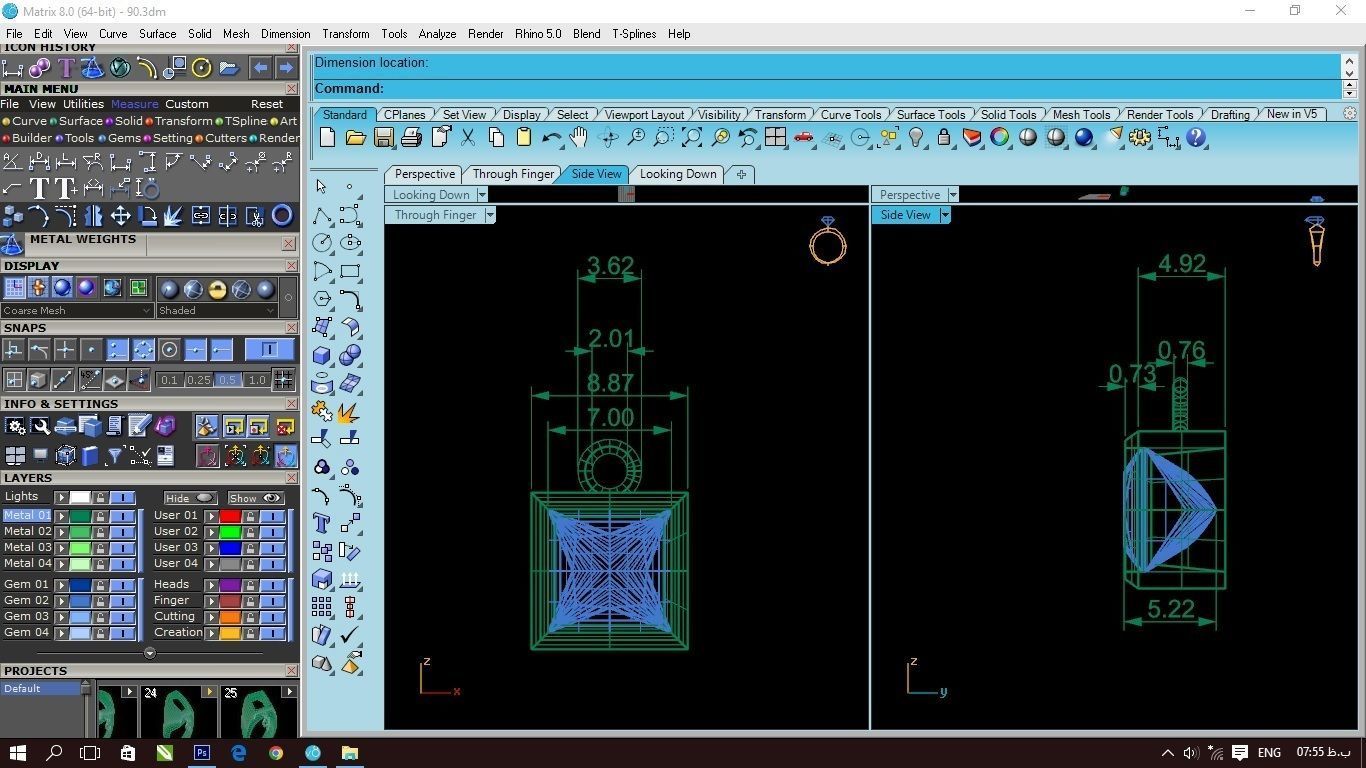Screen dimensions: 1366x768
Task: Click the Print icon in Standard toolbar
Action: [x=411, y=138]
